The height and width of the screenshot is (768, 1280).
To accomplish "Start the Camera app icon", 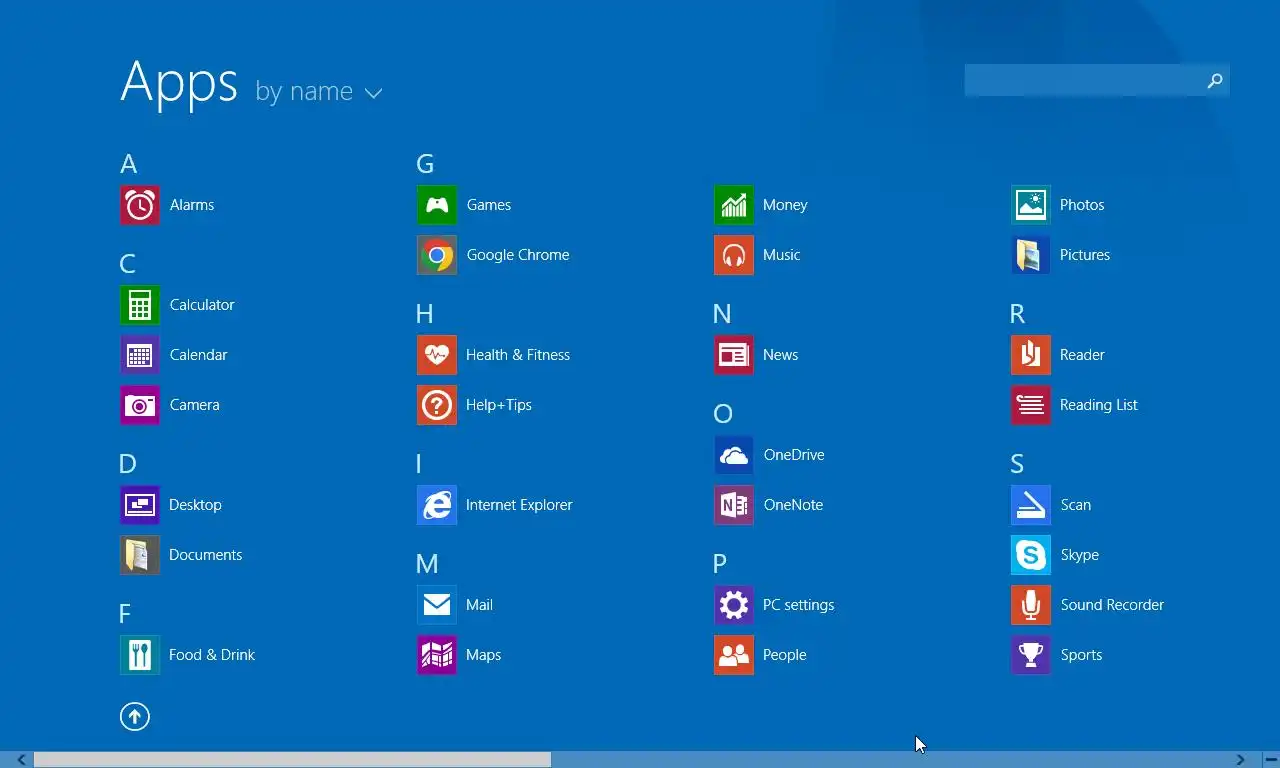I will click(140, 405).
